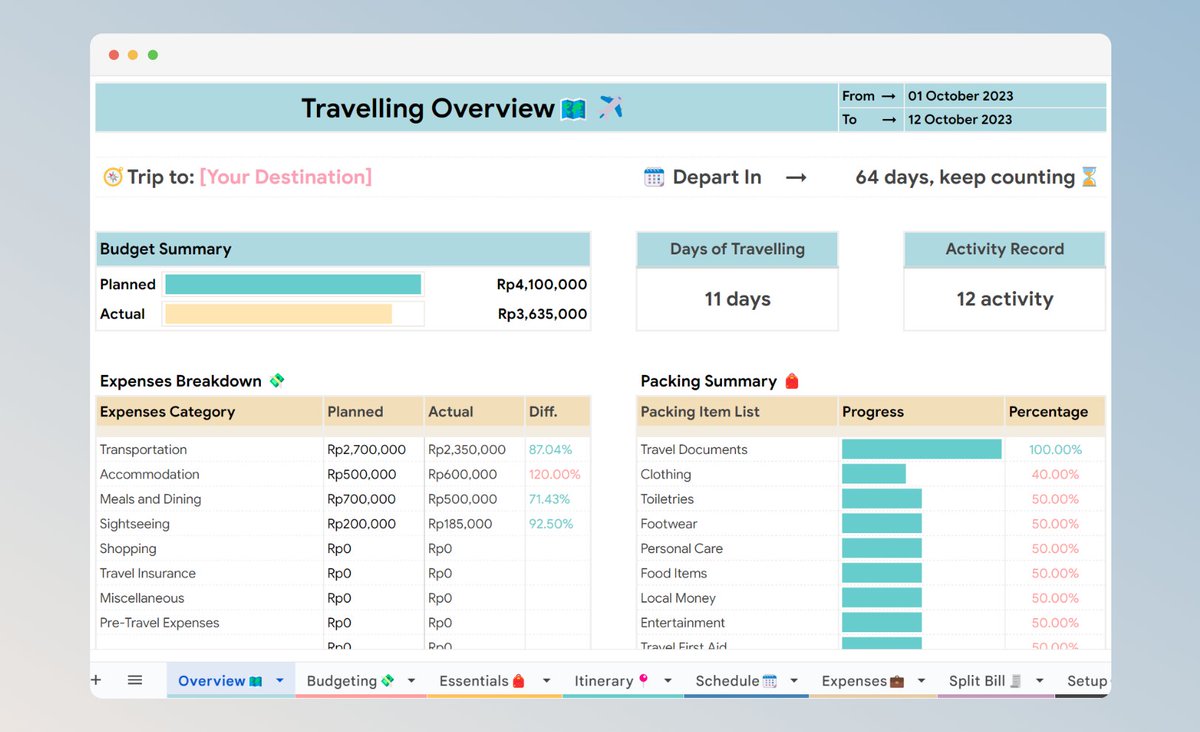Click the Travel Documents progress bar

pos(922,449)
